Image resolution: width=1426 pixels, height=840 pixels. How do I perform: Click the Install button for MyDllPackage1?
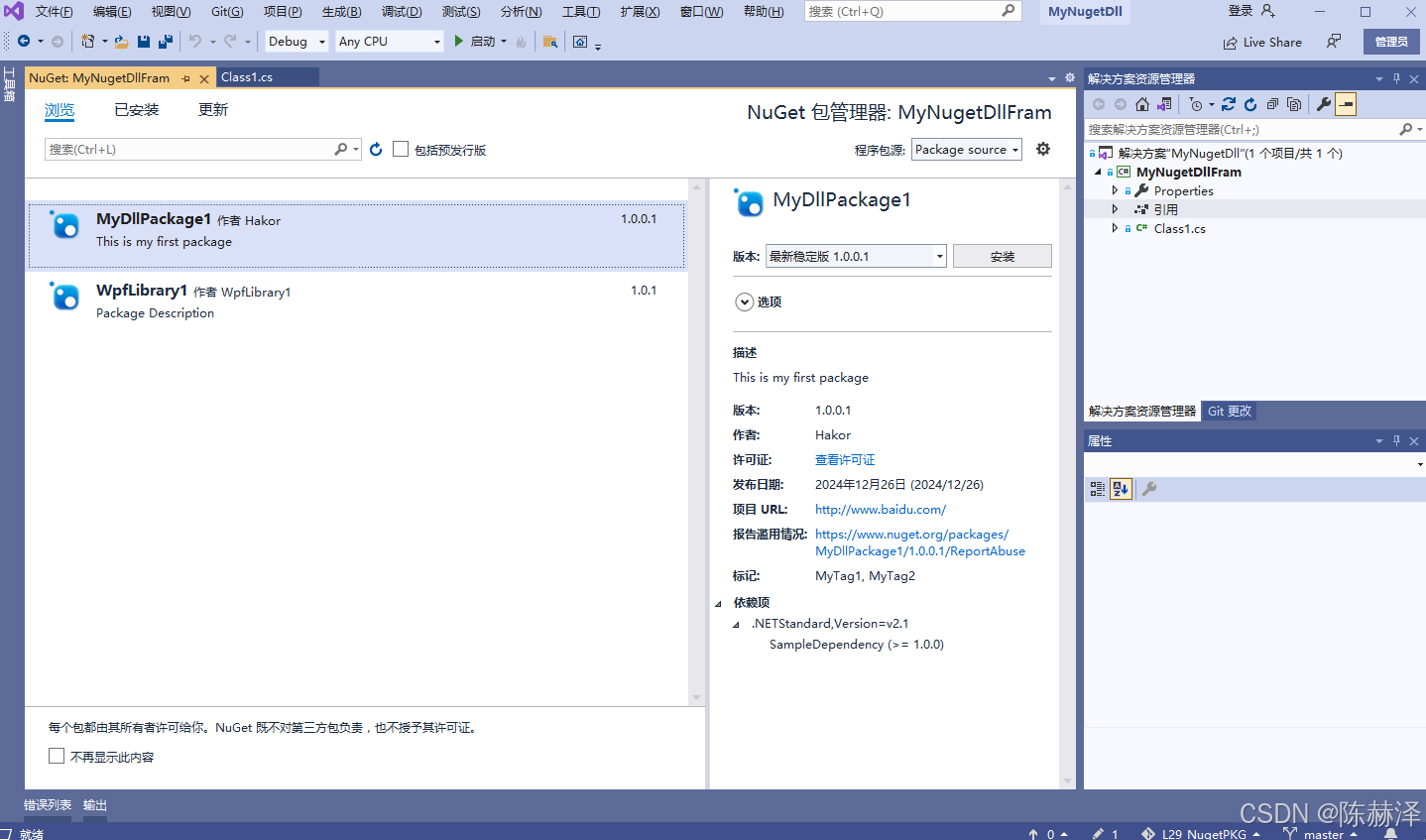pyautogui.click(x=1003, y=256)
